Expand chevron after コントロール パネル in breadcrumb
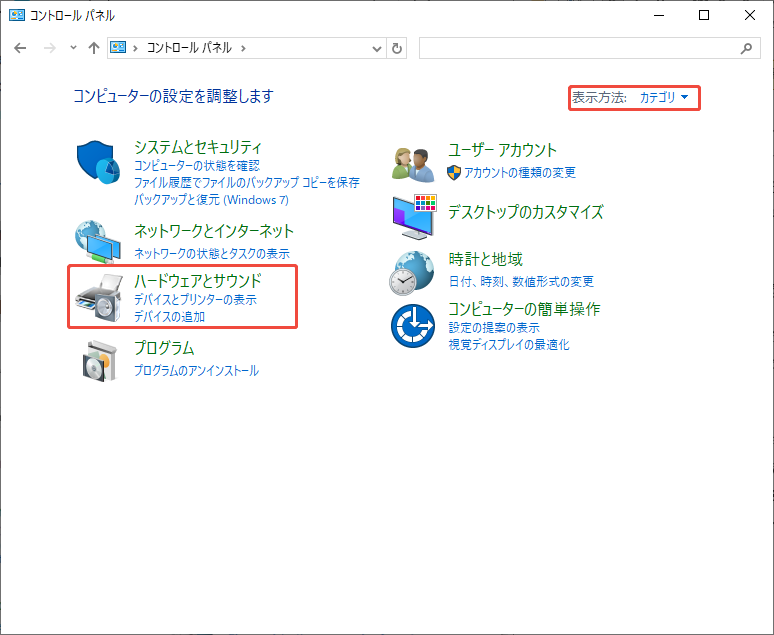 [243, 48]
